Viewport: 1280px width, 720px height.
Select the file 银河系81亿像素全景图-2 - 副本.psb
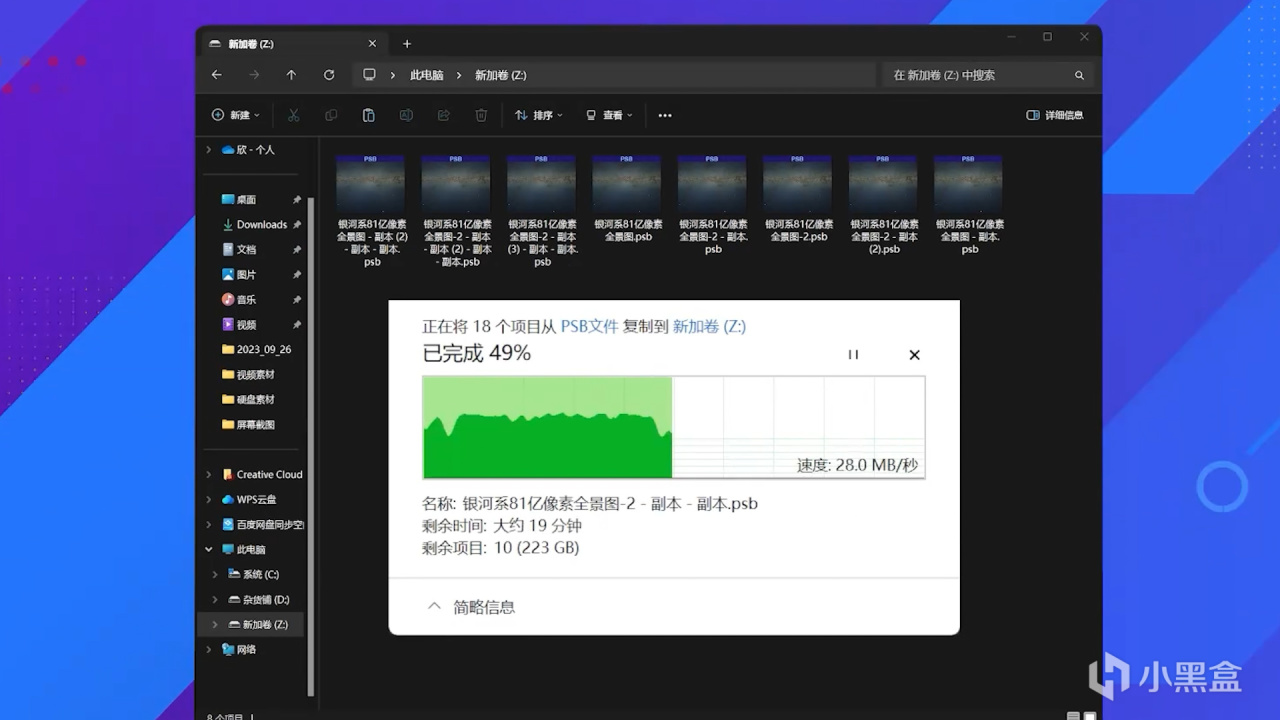(x=712, y=205)
